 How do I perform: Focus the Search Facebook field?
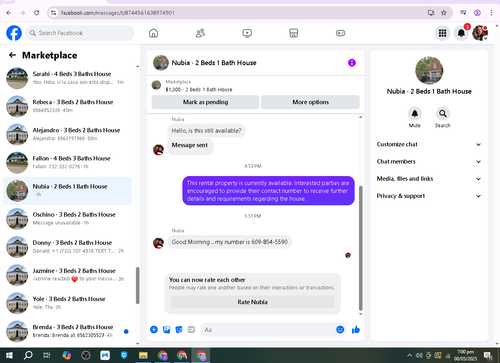pos(80,33)
